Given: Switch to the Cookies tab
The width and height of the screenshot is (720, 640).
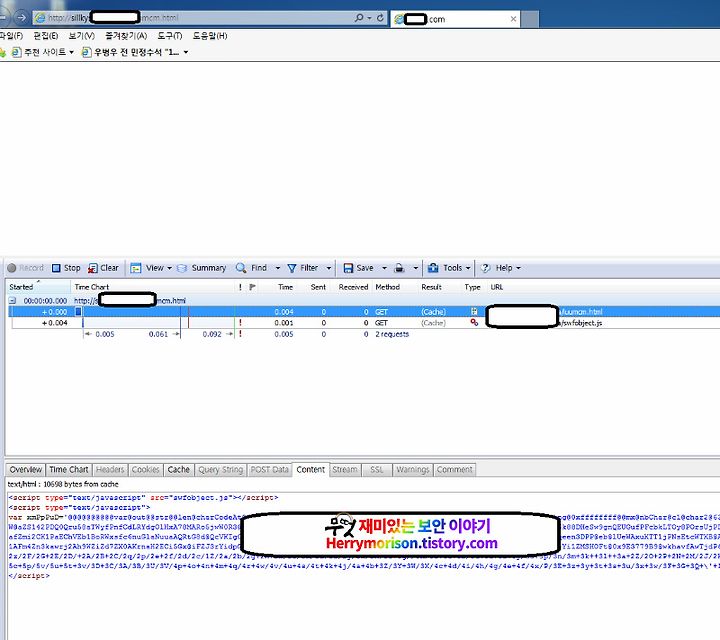Looking at the screenshot, I should tap(145, 470).
